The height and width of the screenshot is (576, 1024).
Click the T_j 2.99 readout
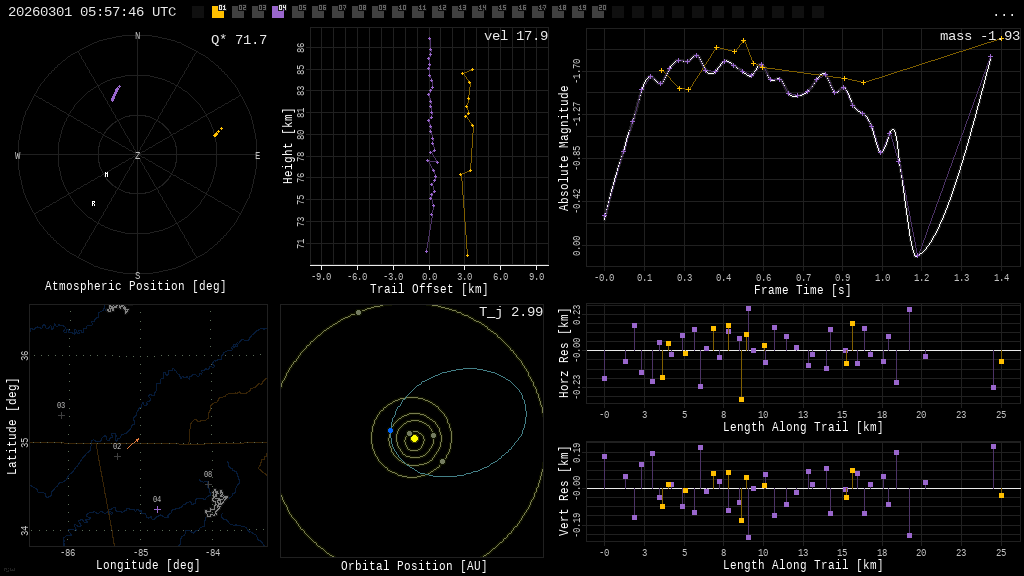(x=511, y=312)
